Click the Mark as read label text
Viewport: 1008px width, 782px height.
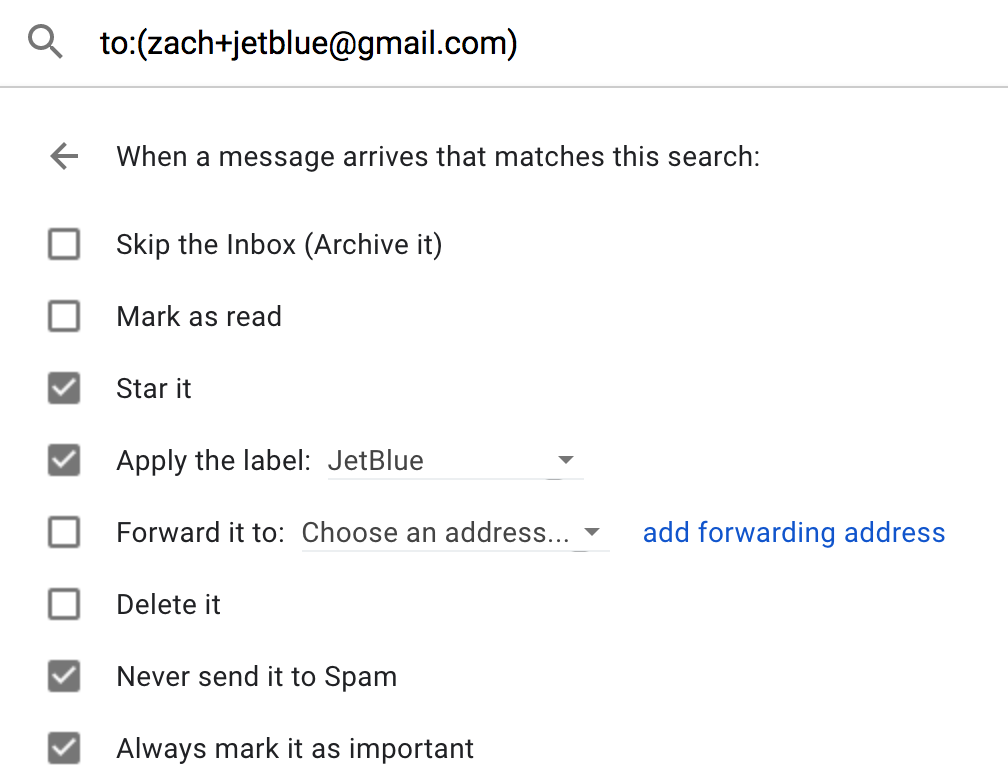click(x=199, y=316)
